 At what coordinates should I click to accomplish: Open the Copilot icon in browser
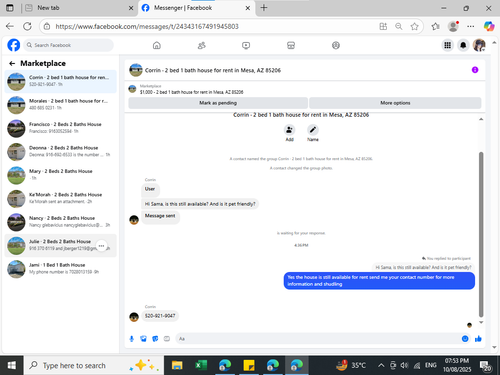pos(489,26)
